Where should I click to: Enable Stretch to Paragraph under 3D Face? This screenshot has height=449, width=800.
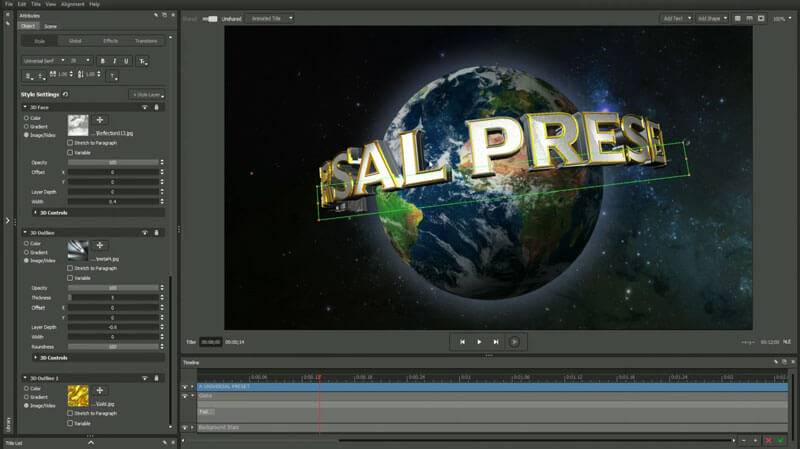pos(70,143)
